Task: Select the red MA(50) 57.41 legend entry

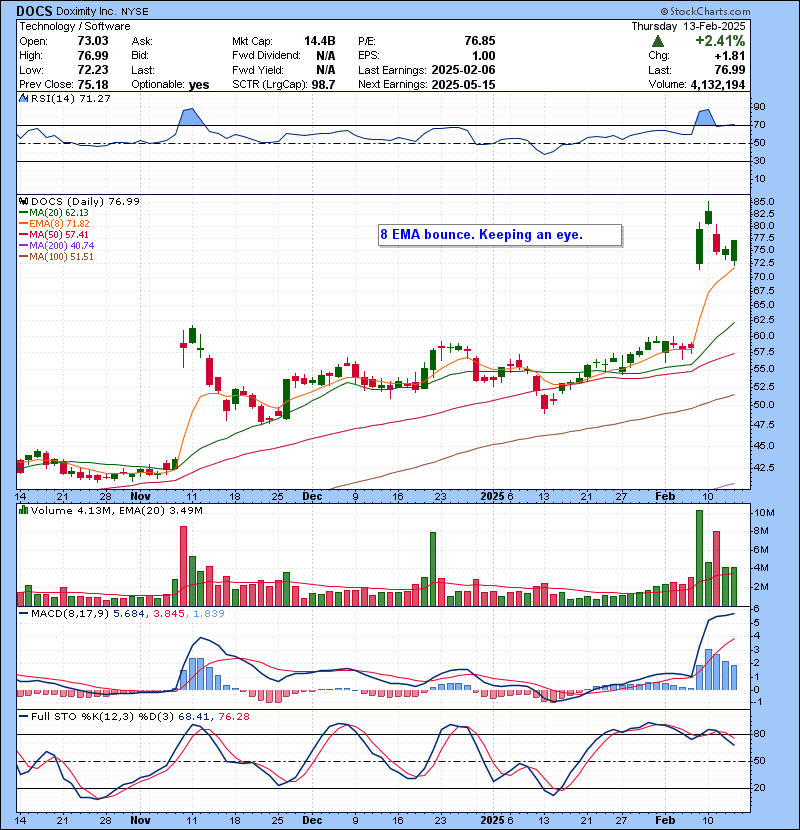Action: tap(54, 234)
